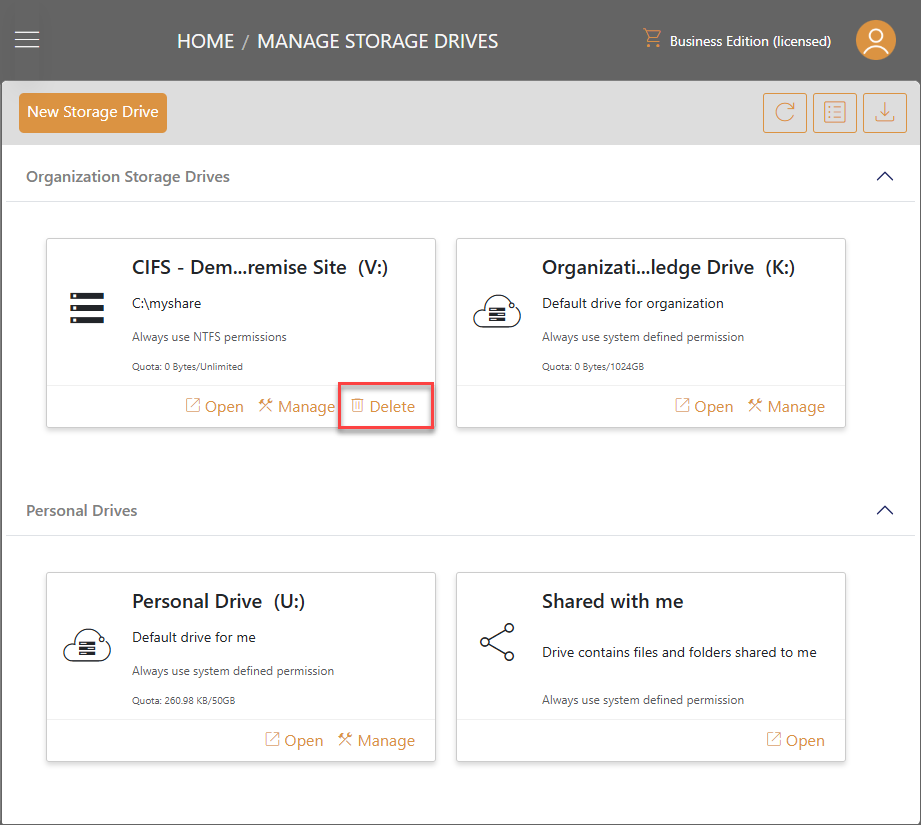
Task: Open the user profile avatar
Action: pyautogui.click(x=875, y=40)
